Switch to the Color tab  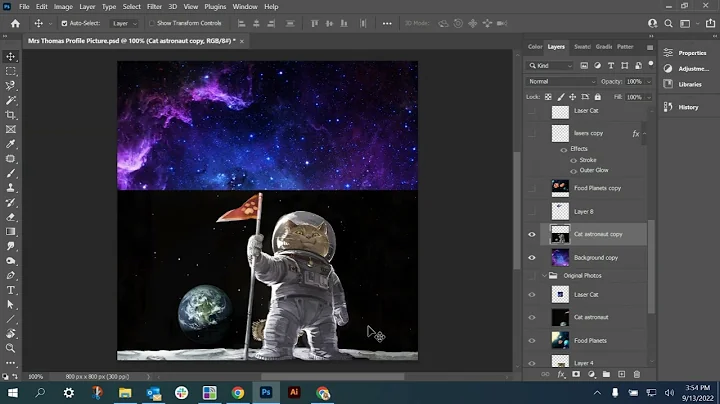point(535,46)
